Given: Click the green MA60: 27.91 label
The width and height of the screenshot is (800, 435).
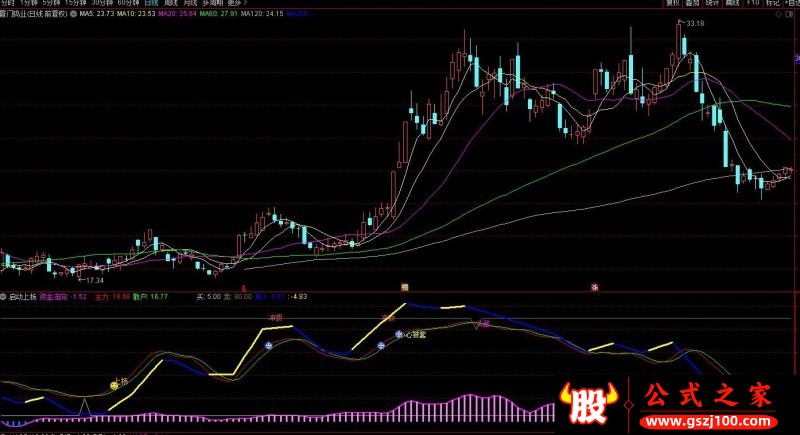Looking at the screenshot, I should point(218,14).
